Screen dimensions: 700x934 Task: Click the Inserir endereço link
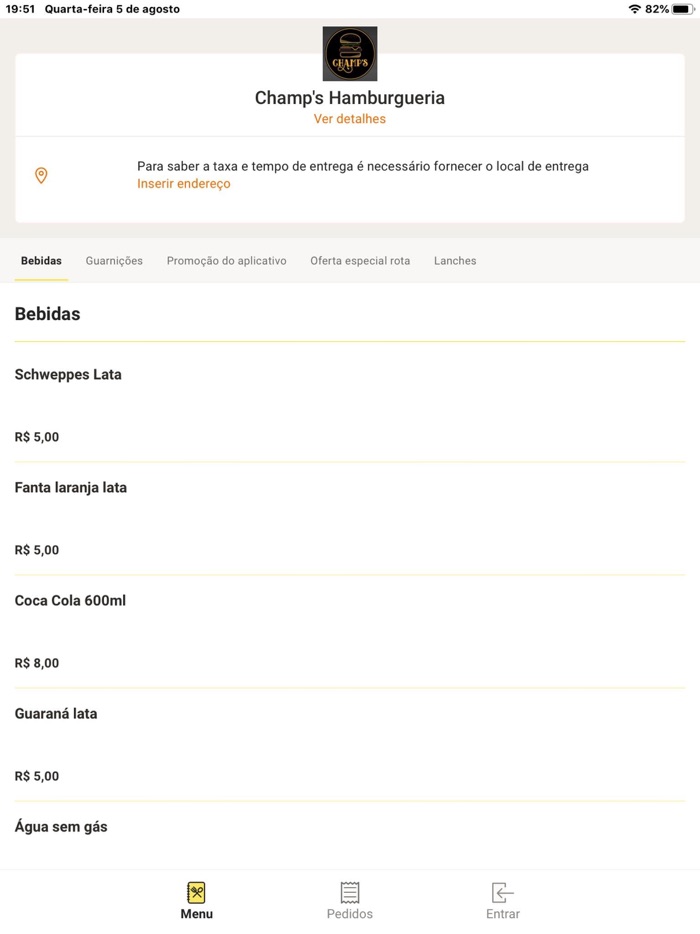coord(184,184)
